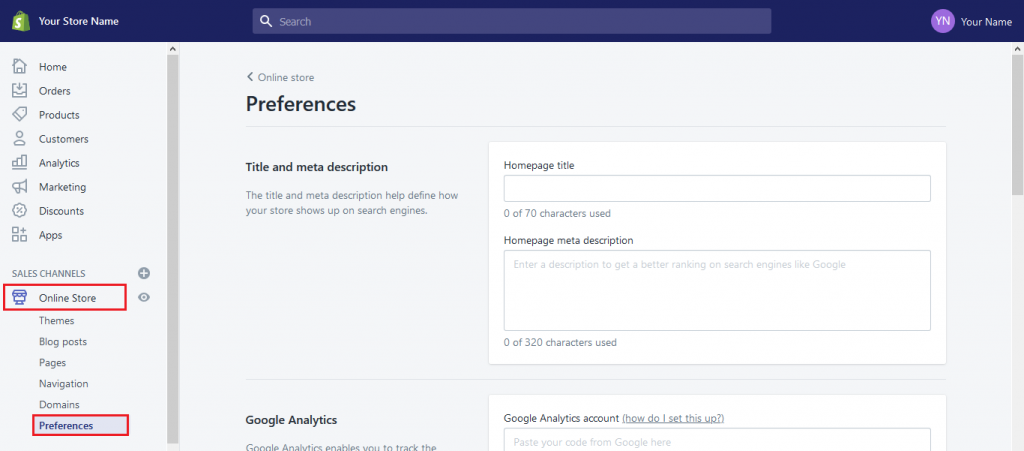Click the Home house icon
The image size is (1024, 451).
point(20,67)
